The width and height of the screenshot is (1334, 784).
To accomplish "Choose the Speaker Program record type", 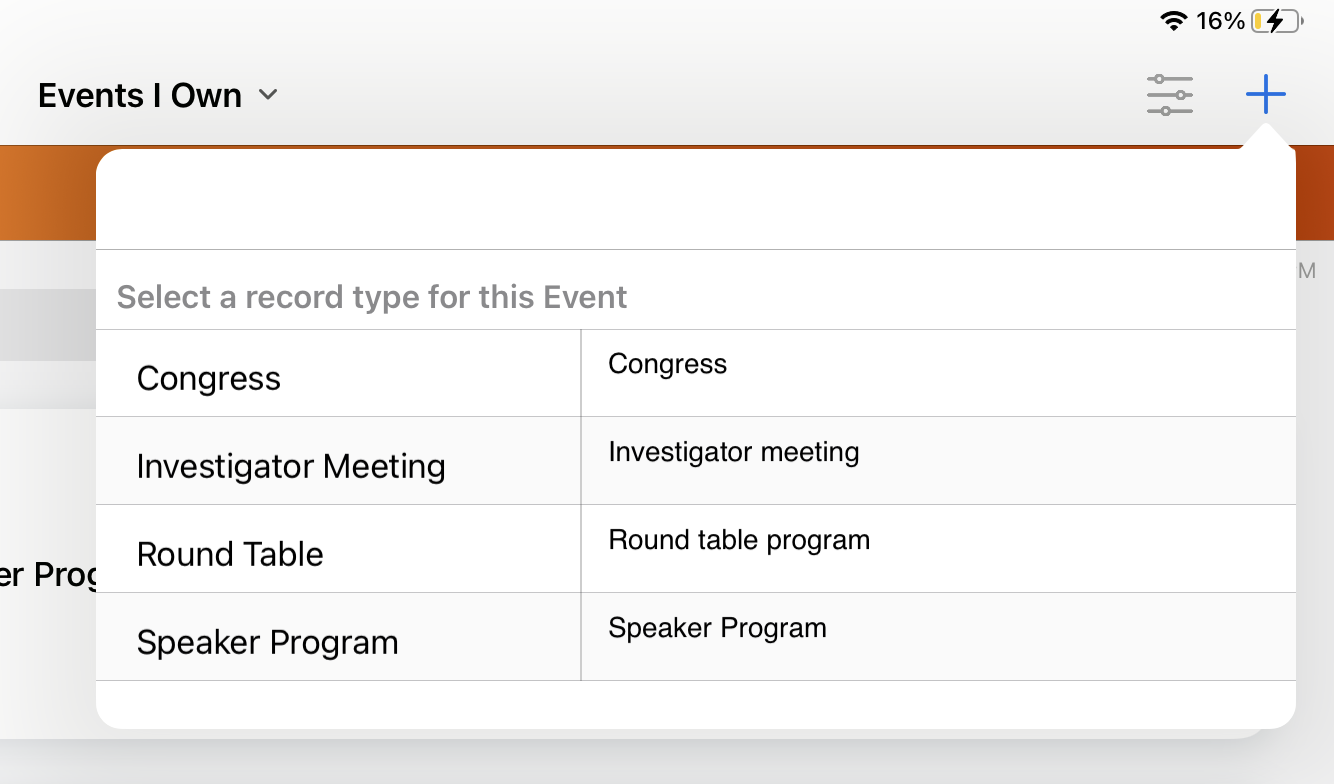I will coord(267,642).
